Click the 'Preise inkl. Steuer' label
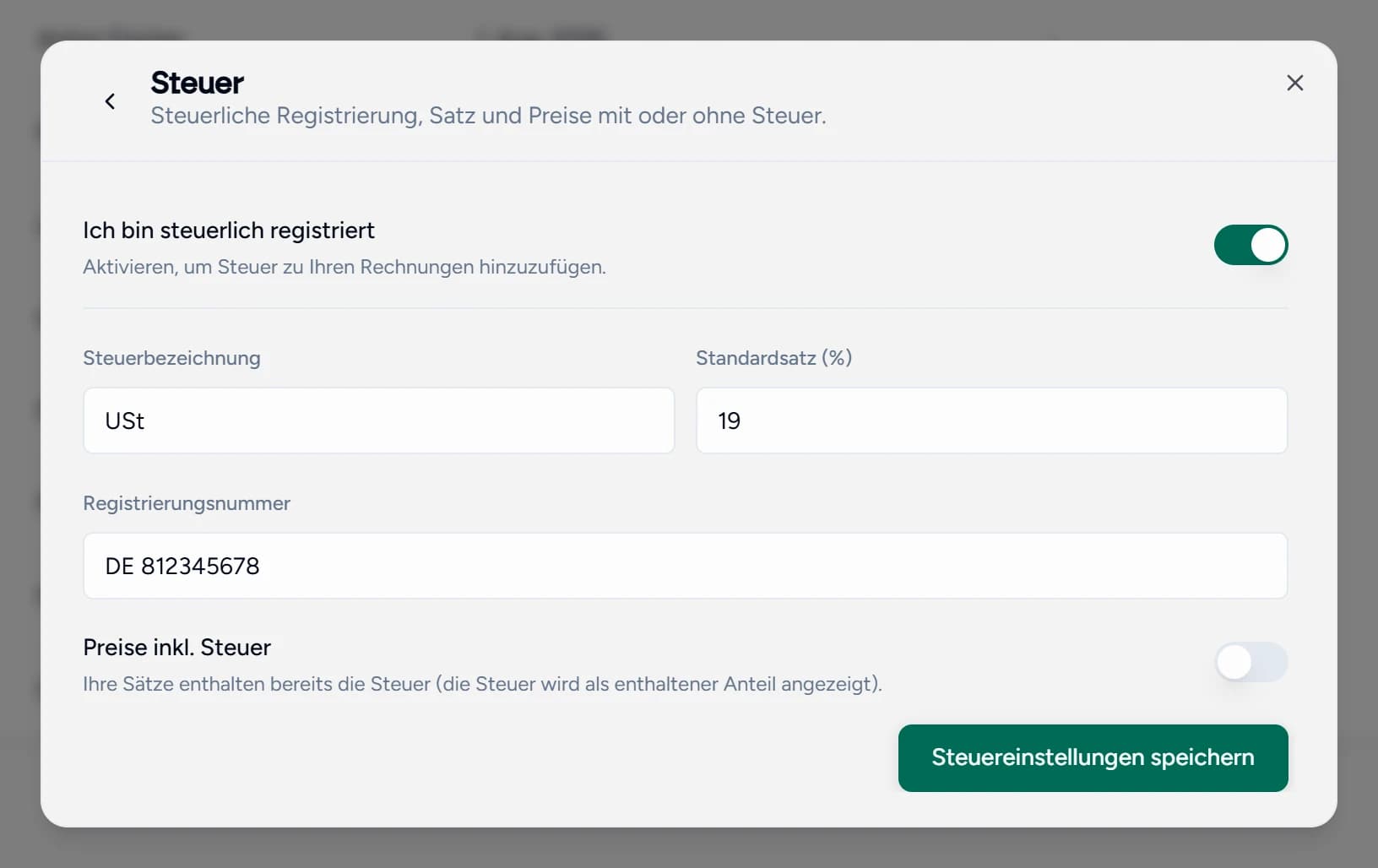Viewport: 1378px width, 868px height. pyautogui.click(x=176, y=648)
